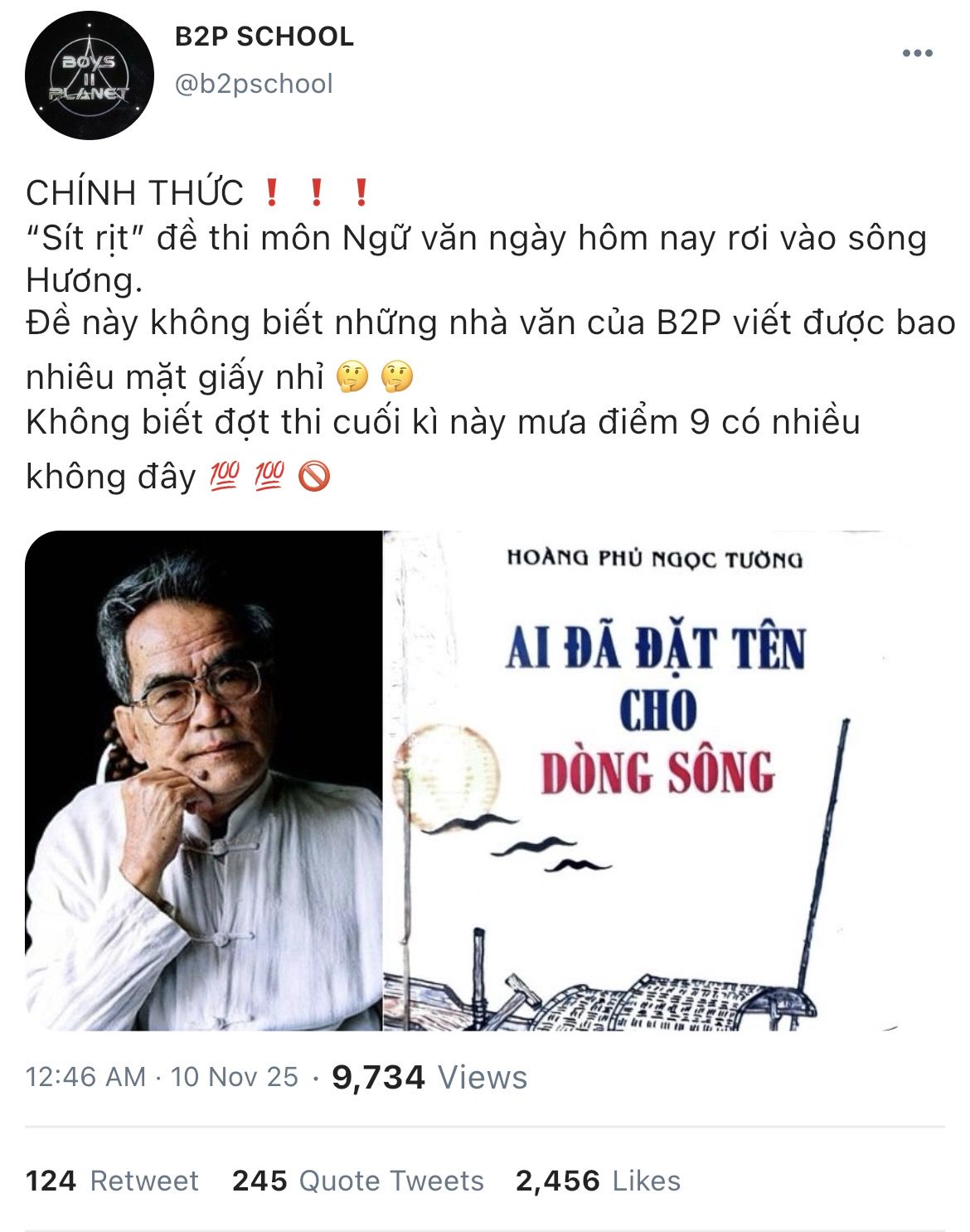Open the B2P SCHOOL display name

tap(264, 36)
